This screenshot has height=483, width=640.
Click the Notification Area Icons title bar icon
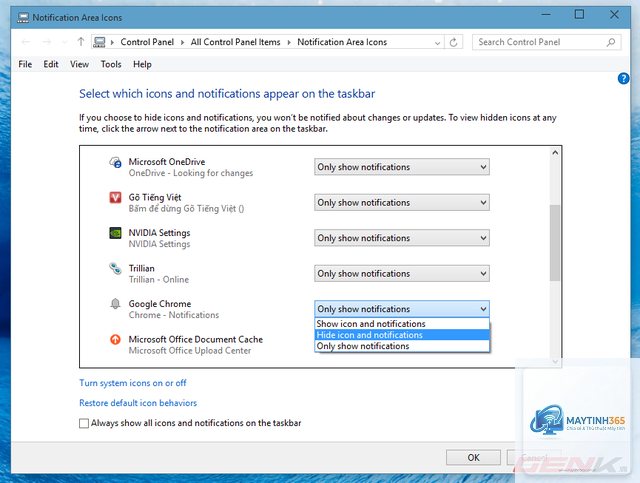click(23, 18)
